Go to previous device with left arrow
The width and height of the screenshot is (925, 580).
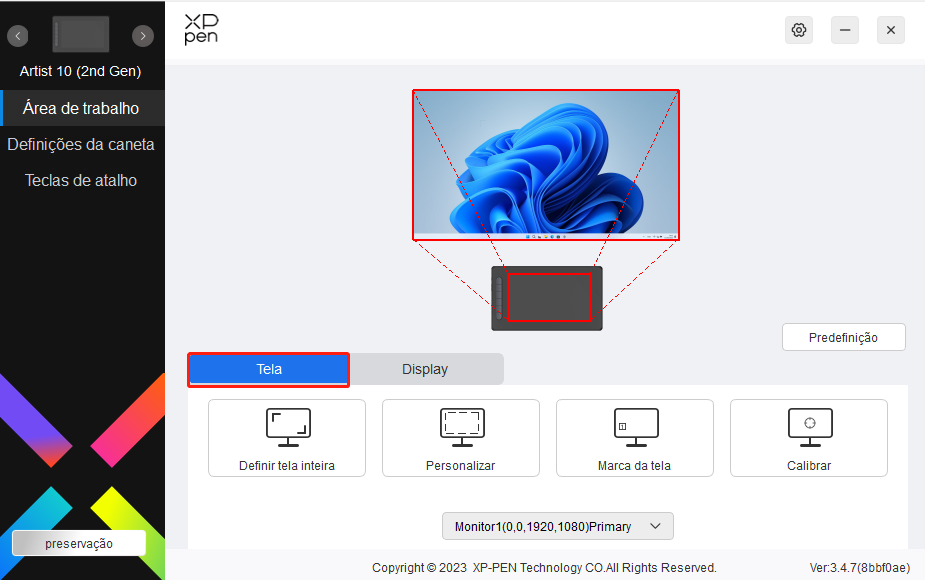18,36
